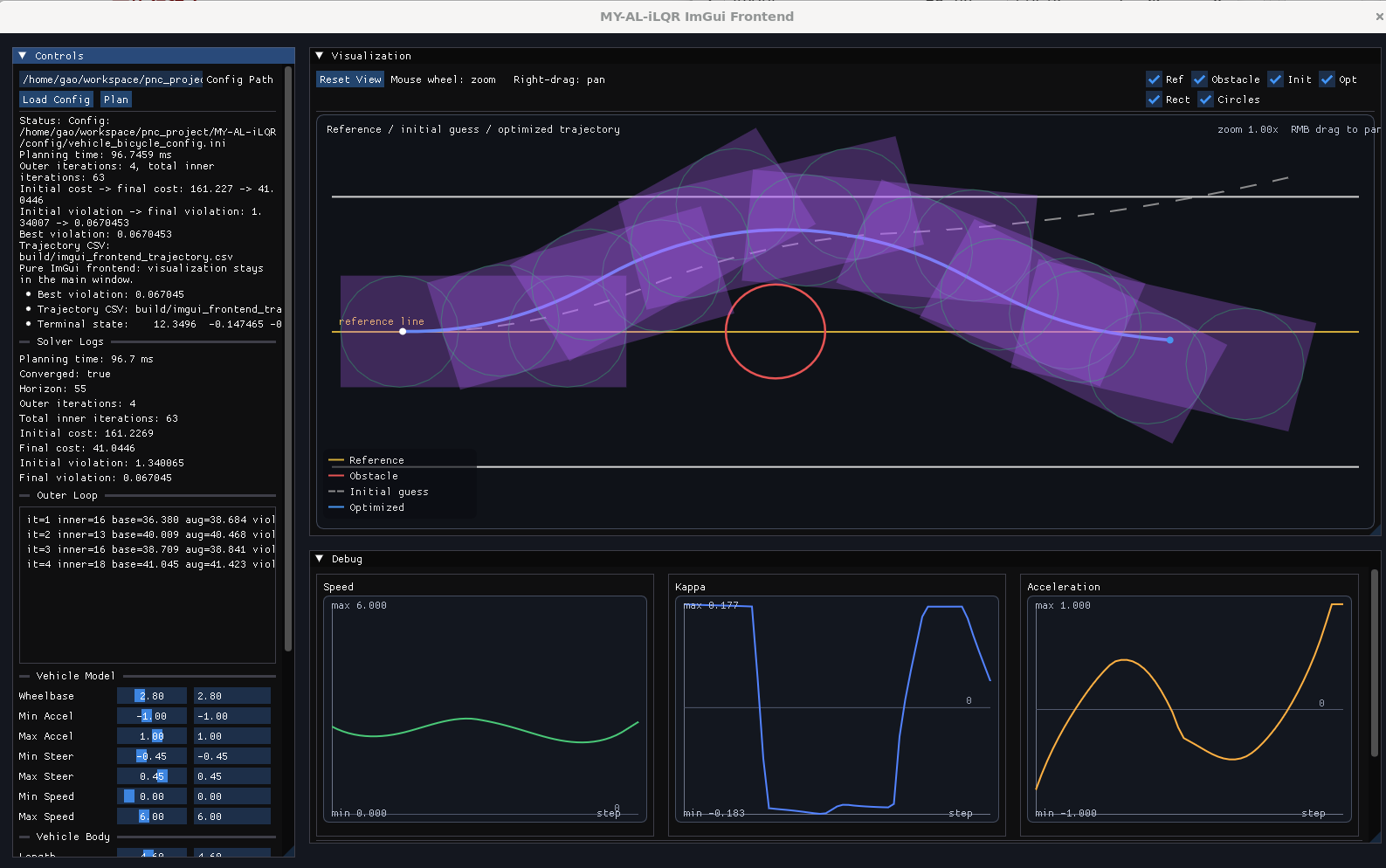Screen dimensions: 1386x868
Task: Close the MY-AL-iLQR ImGui Frontend window
Action: tap(1379, 16)
